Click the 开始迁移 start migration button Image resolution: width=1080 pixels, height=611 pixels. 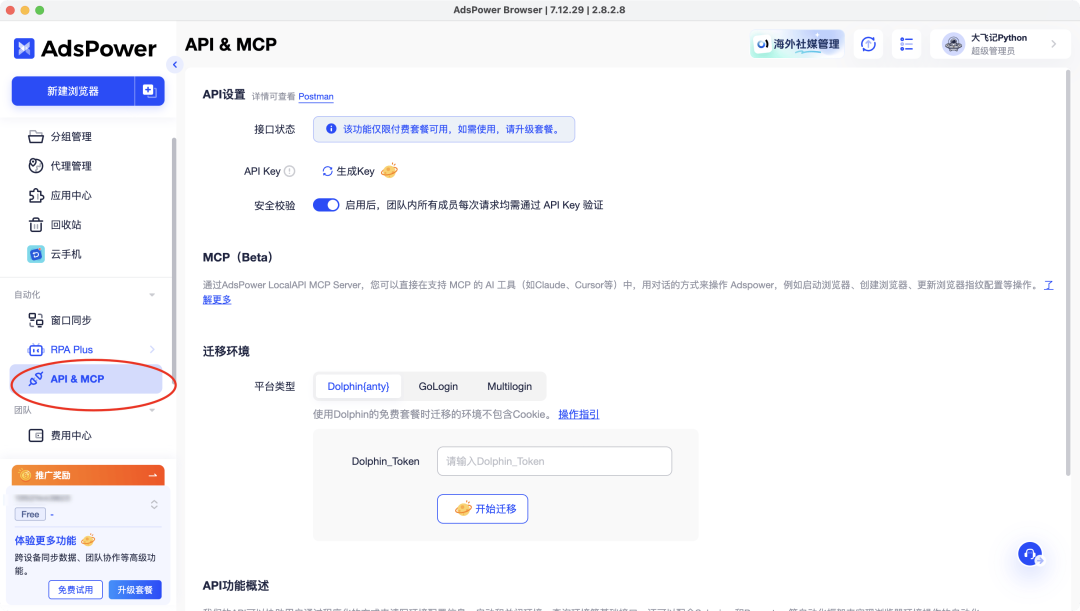(482, 509)
